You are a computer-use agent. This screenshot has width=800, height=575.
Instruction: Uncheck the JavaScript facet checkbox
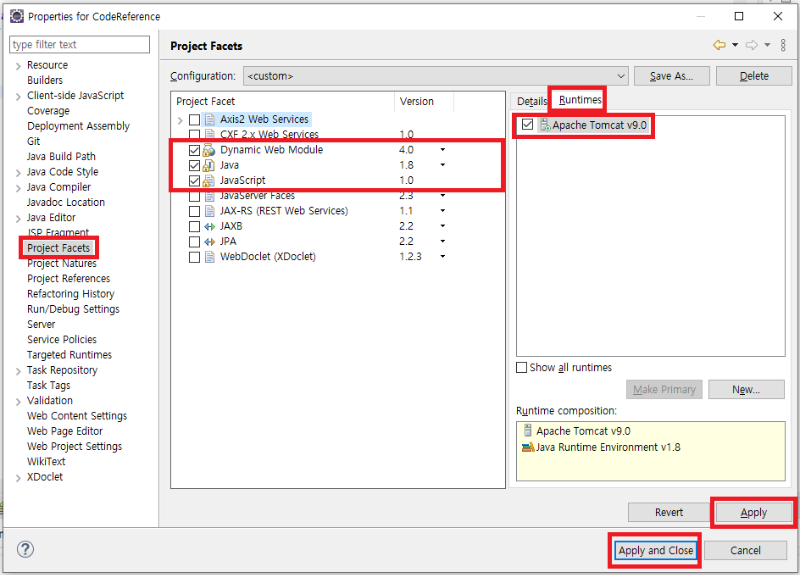point(194,181)
